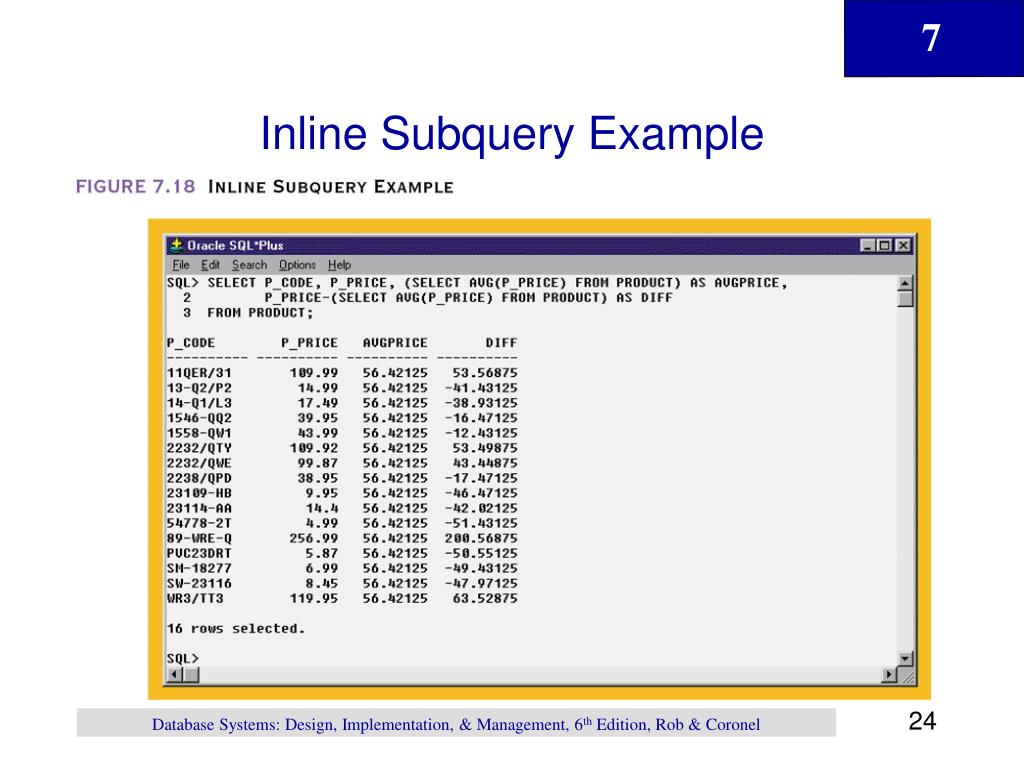Click the AVGPRICE column header

pyautogui.click(x=395, y=343)
